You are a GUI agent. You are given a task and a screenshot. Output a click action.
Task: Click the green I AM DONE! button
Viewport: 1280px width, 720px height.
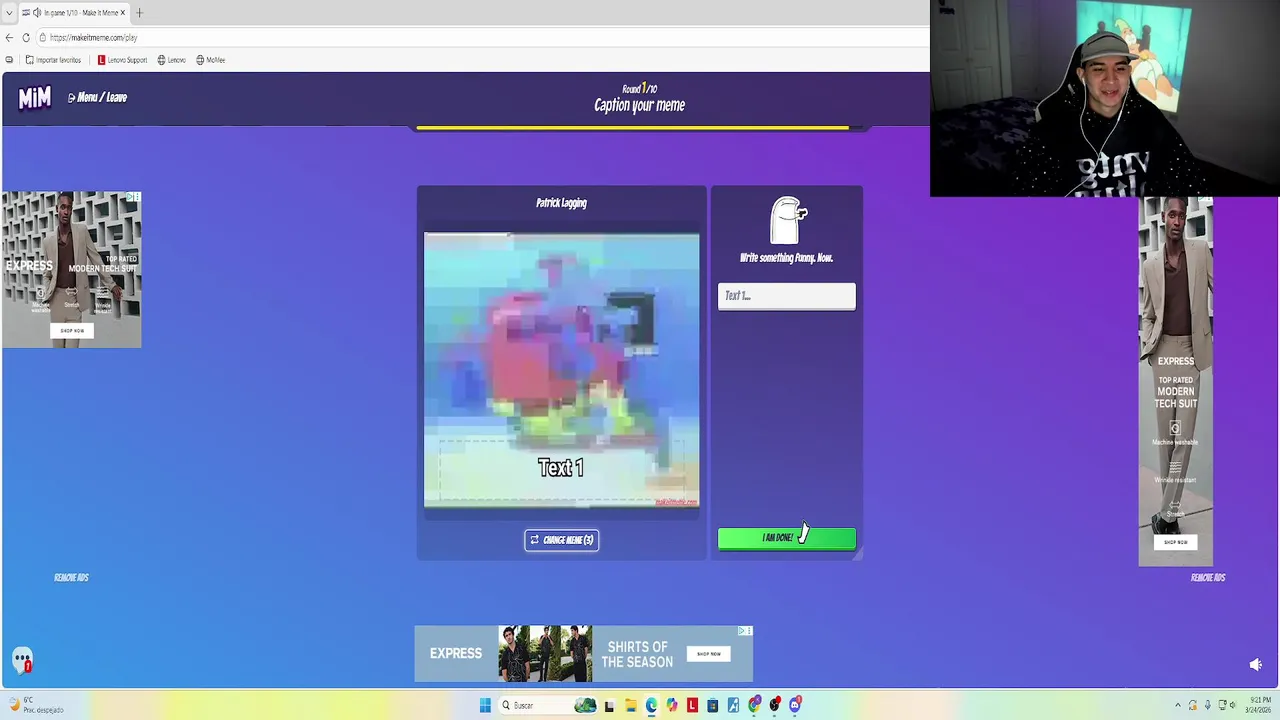[x=786, y=538]
